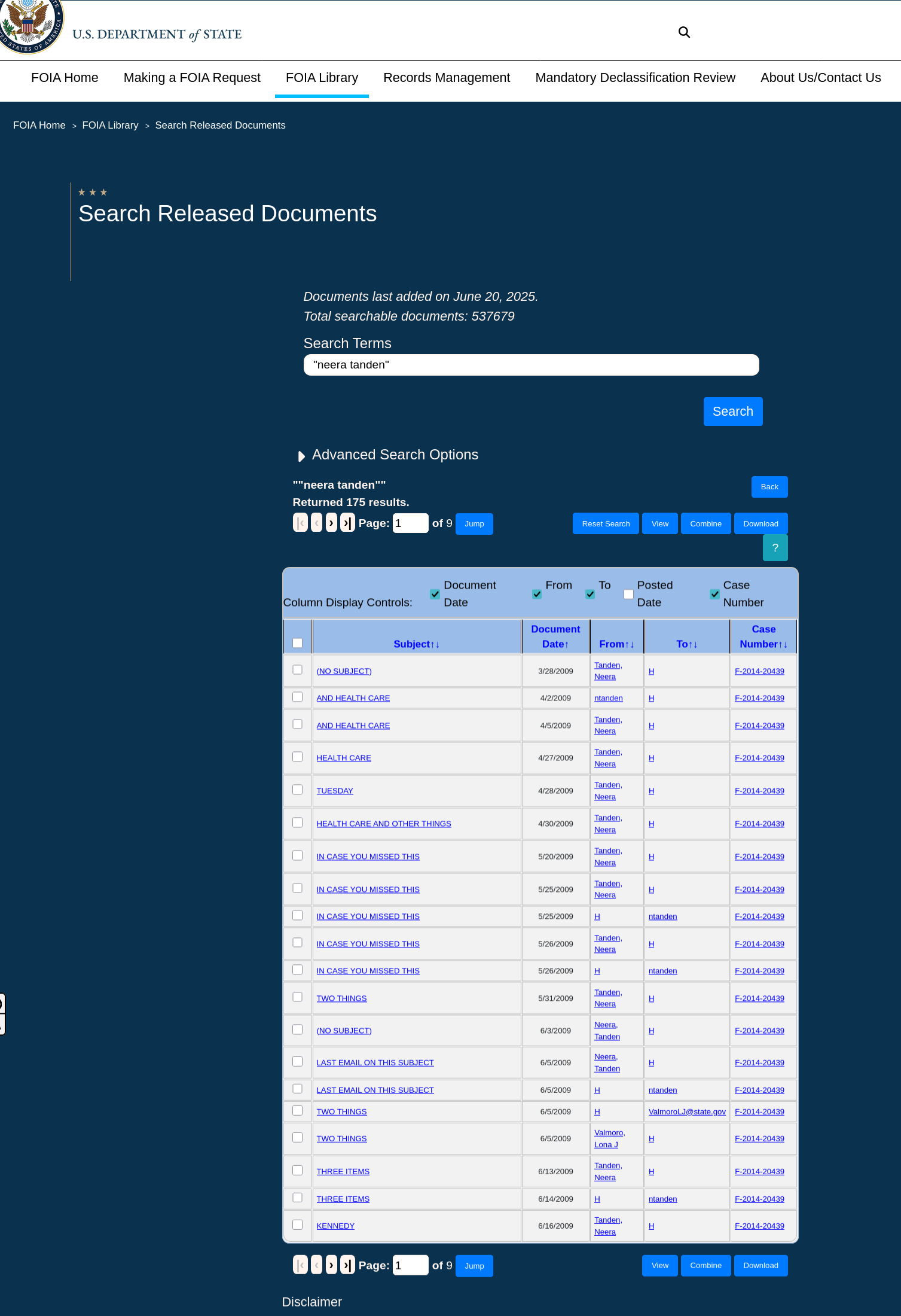Open HEALTH CARE document dated 4/27/2009
Image resolution: width=901 pixels, height=1316 pixels.
coord(344,758)
